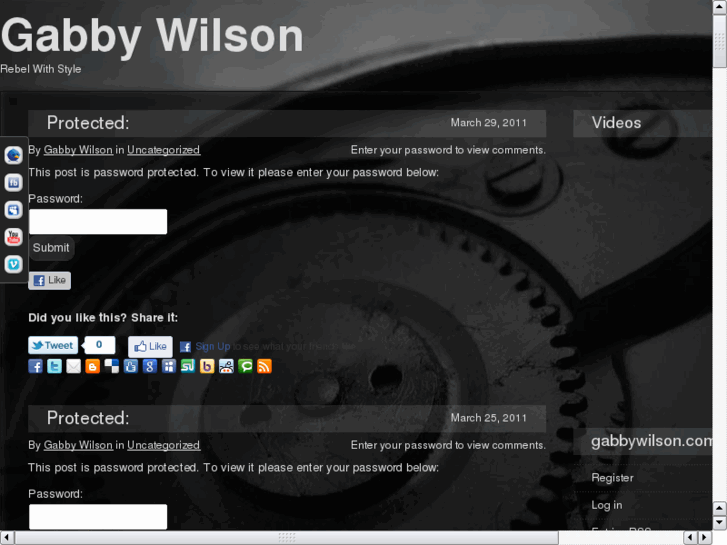This screenshot has height=545, width=727.
Task: Click the Gabby Wilson site title
Action: [x=152, y=36]
